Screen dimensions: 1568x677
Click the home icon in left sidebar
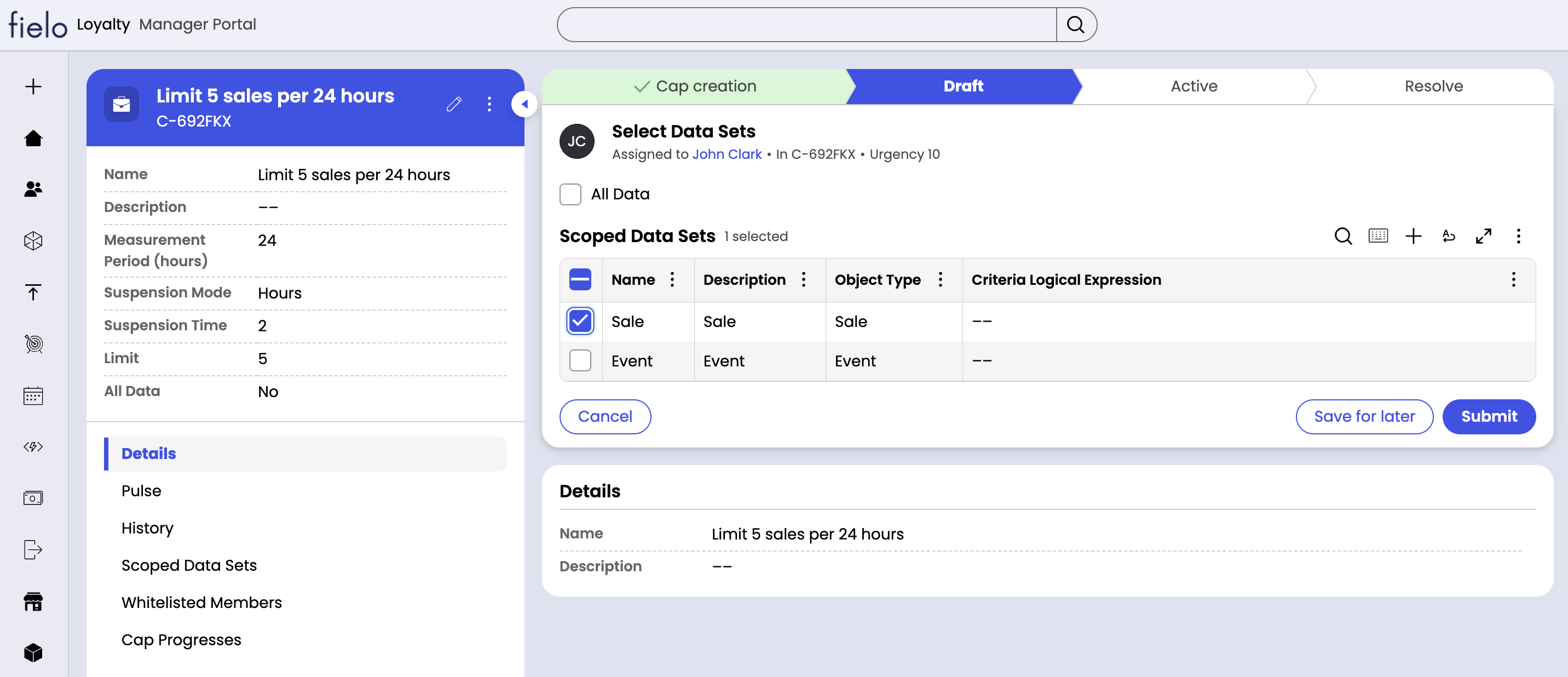pyautogui.click(x=33, y=138)
